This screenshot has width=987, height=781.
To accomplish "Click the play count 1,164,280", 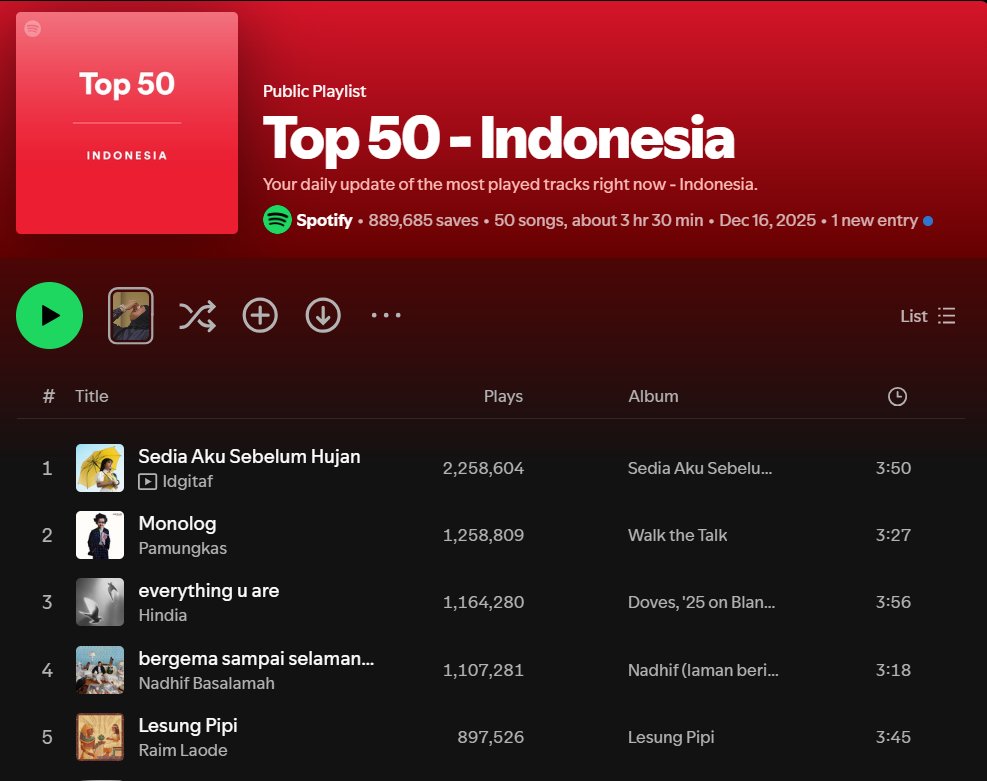I will [x=483, y=602].
